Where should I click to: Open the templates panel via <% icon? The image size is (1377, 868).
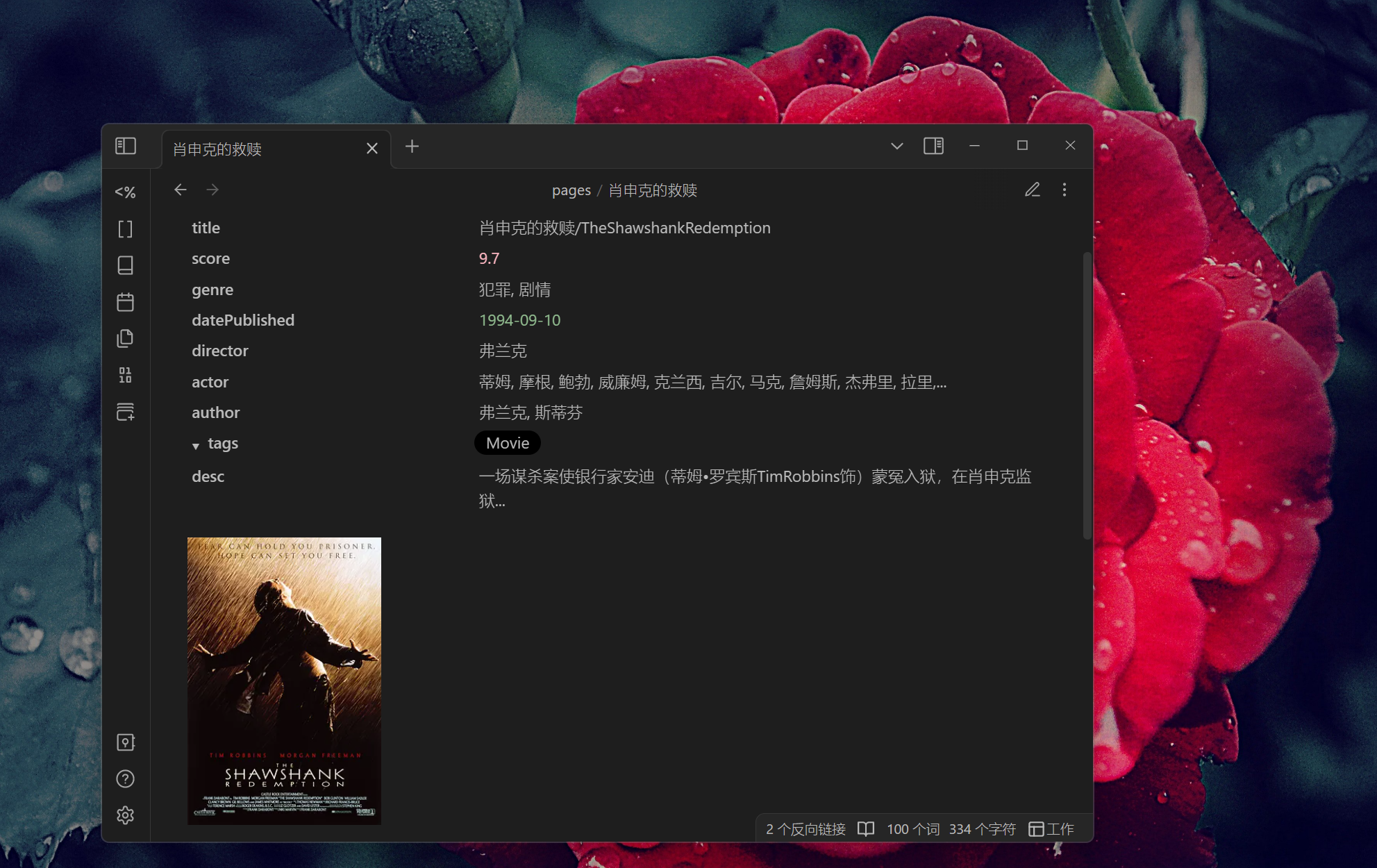tap(126, 192)
